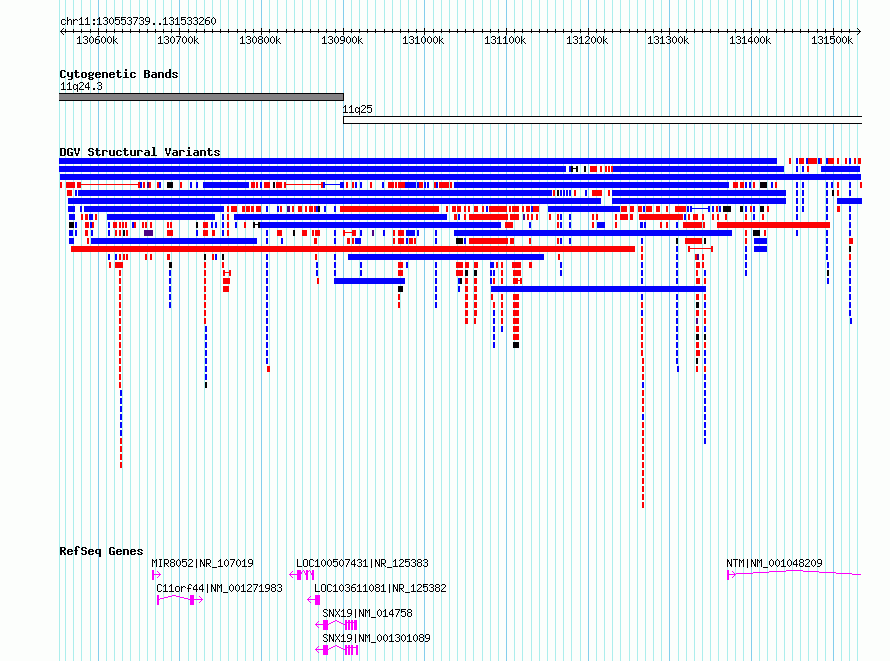Image resolution: width=890 pixels, height=661 pixels.
Task: Click the 131100k ruler tick label
Action: tap(505, 41)
